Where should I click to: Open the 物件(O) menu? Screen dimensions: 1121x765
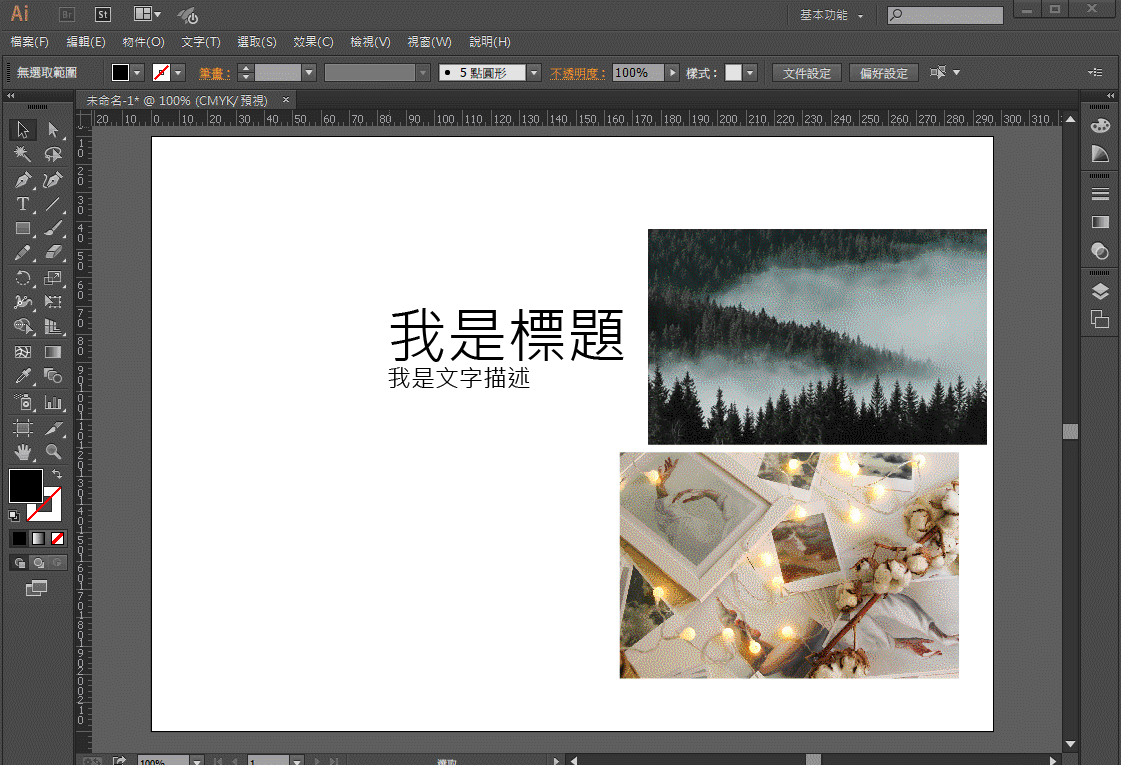coord(143,41)
